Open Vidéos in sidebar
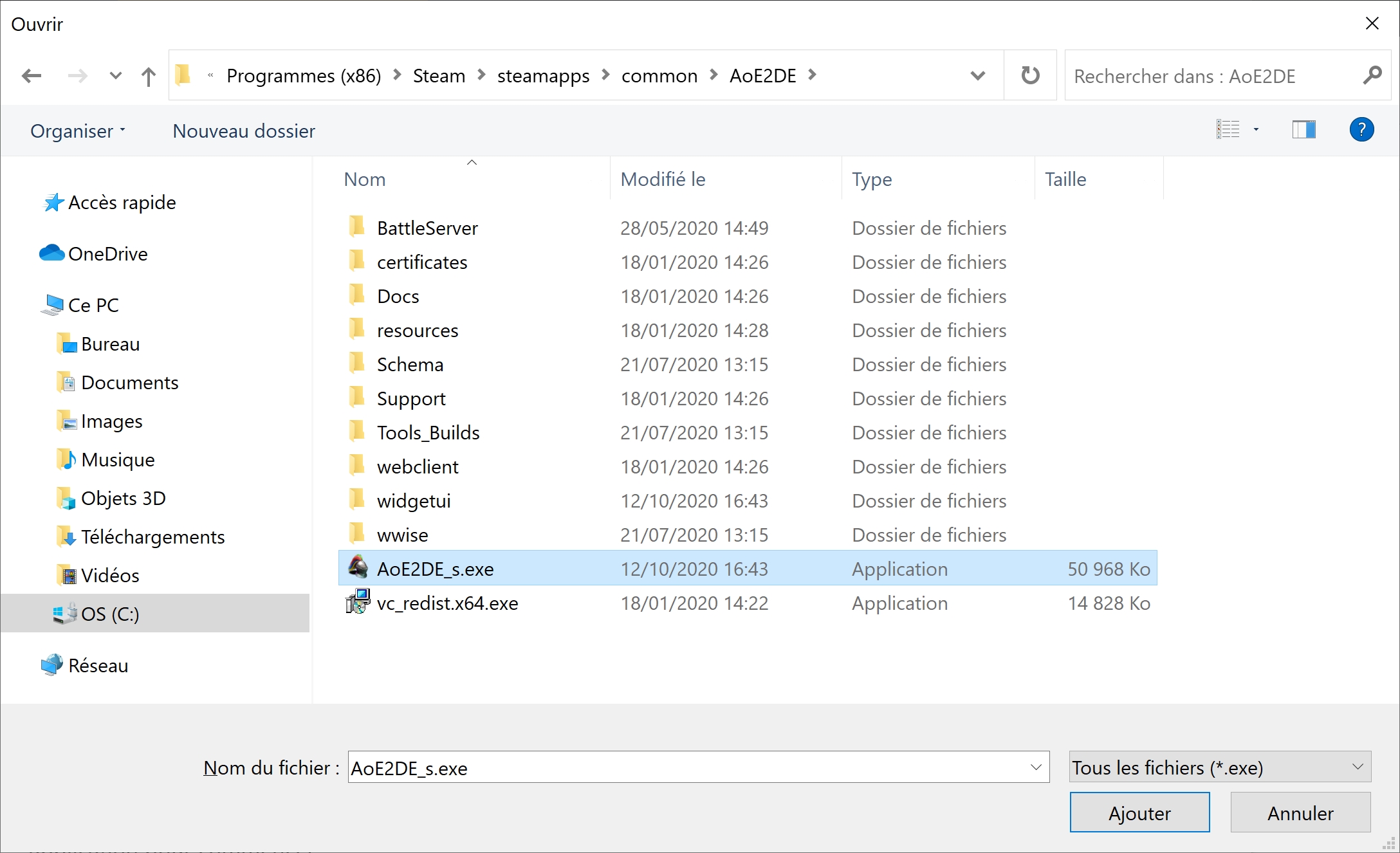 [x=98, y=576]
